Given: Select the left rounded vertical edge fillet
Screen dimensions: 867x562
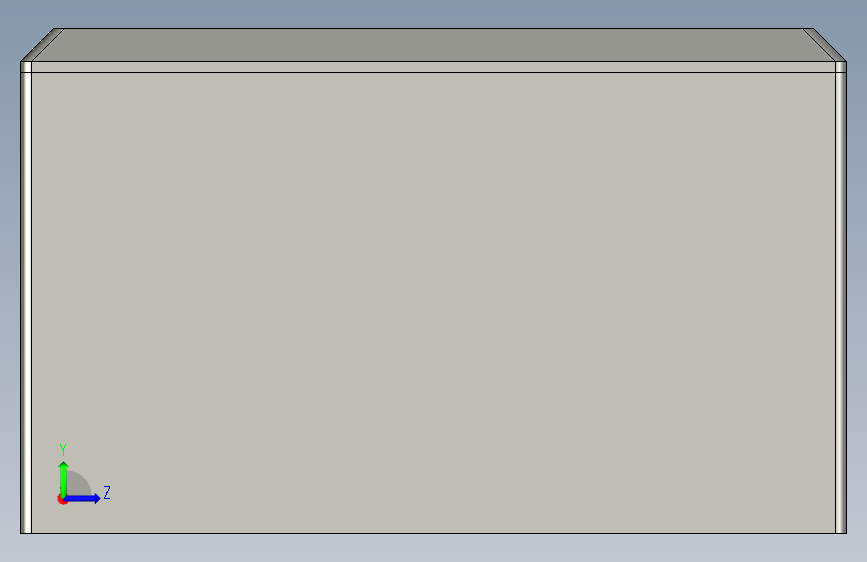Looking at the screenshot, I should click(x=26, y=297).
